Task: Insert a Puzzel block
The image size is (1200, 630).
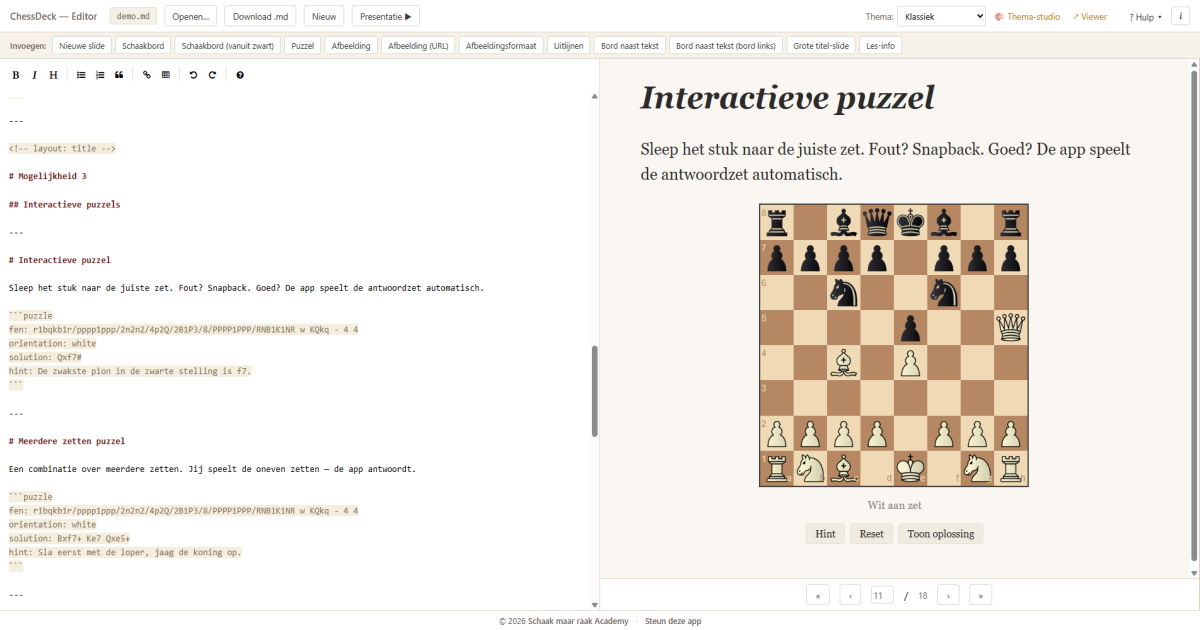Action: [x=303, y=46]
